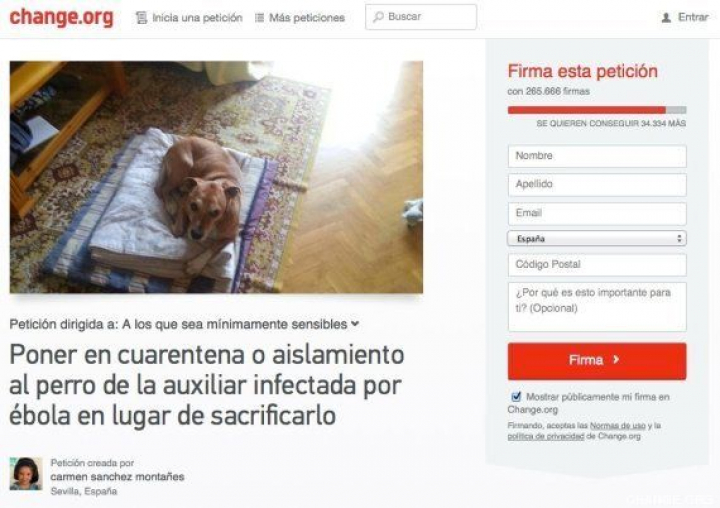This screenshot has height=508, width=720.
Task: Click the arrow icon on Firma button
Action: point(616,360)
